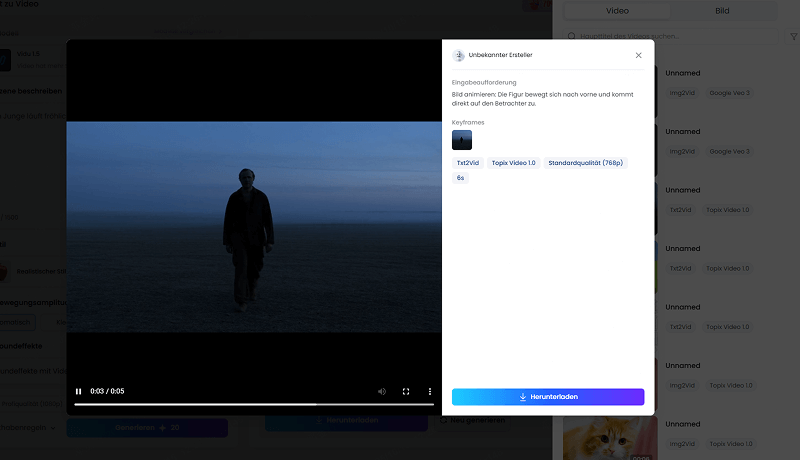Switch to the Video tab
Image resolution: width=800 pixels, height=460 pixels.
(x=618, y=11)
